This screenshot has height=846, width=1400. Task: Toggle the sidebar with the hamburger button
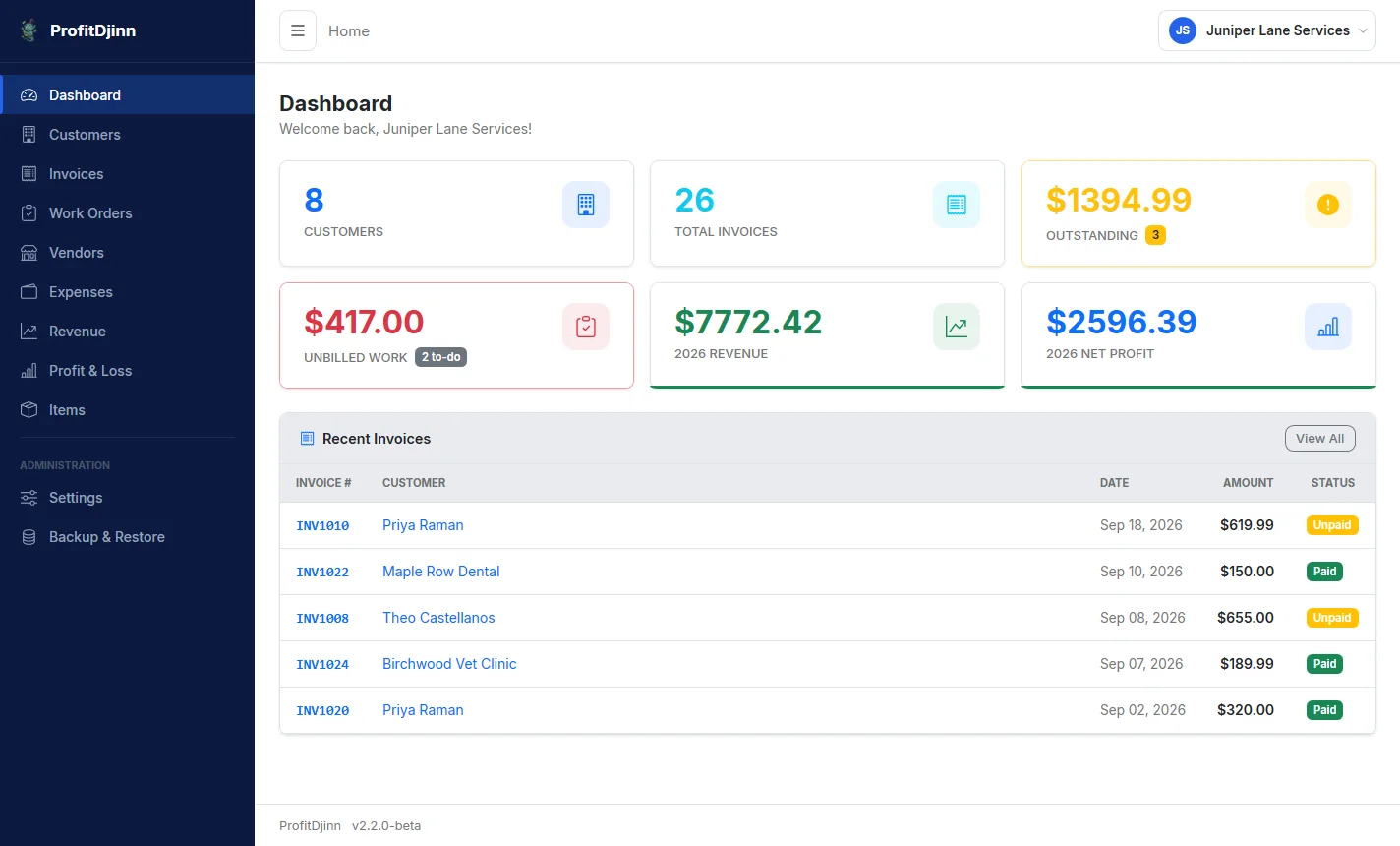298,30
